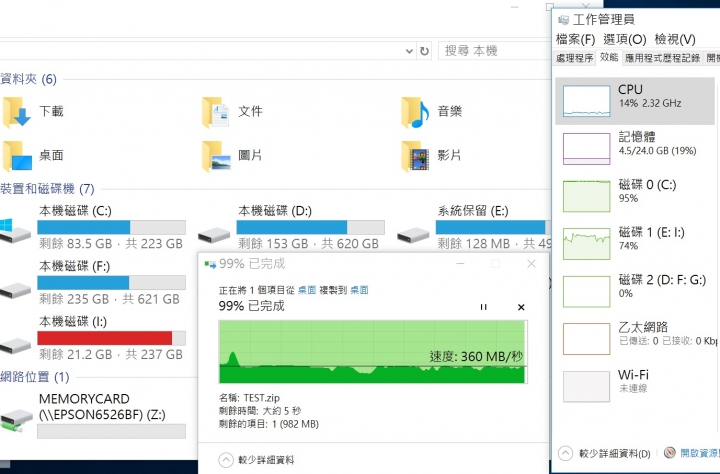Select the 乙太網路 graph thumbnail
The height and width of the screenshot is (474, 720).
pos(586,339)
